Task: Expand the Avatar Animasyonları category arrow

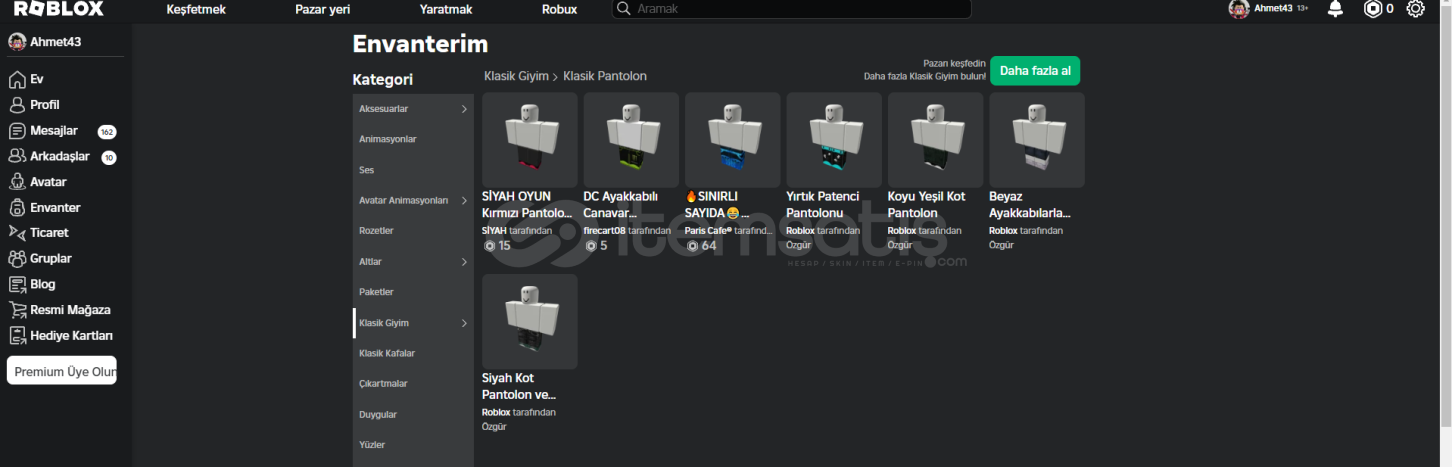Action: (464, 201)
